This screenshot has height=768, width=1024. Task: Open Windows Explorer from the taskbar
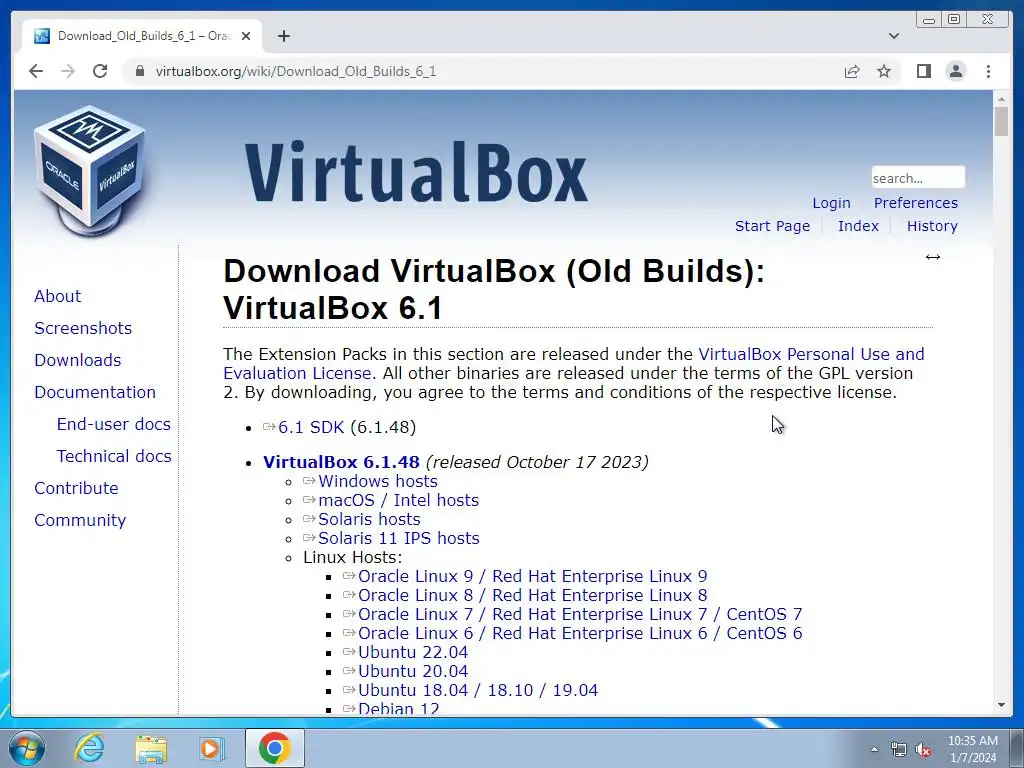151,748
